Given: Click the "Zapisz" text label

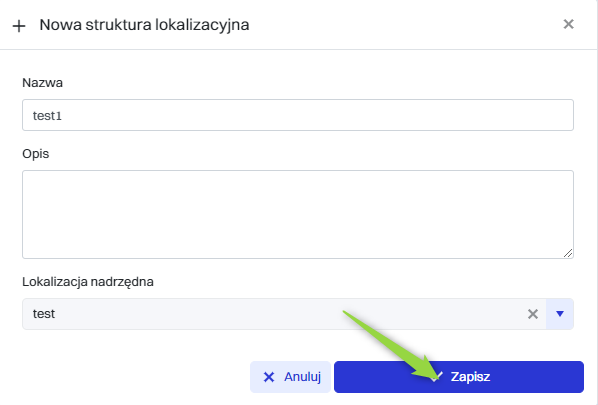Looking at the screenshot, I should [470, 377].
